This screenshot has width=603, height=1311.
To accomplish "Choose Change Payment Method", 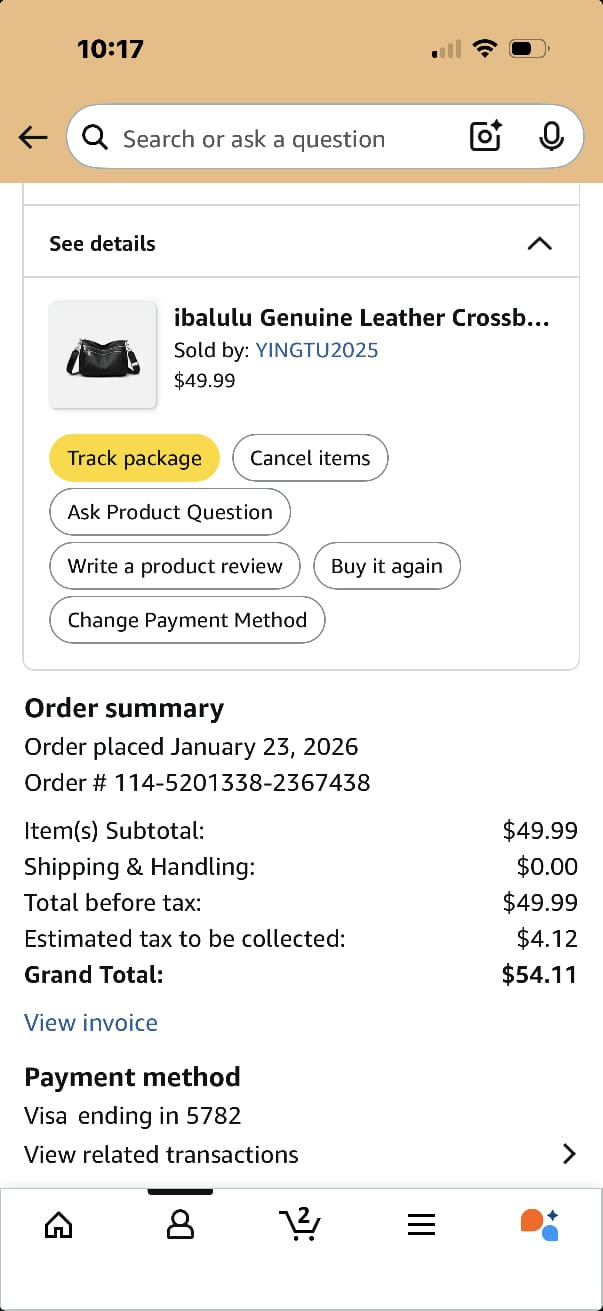I will tap(187, 620).
